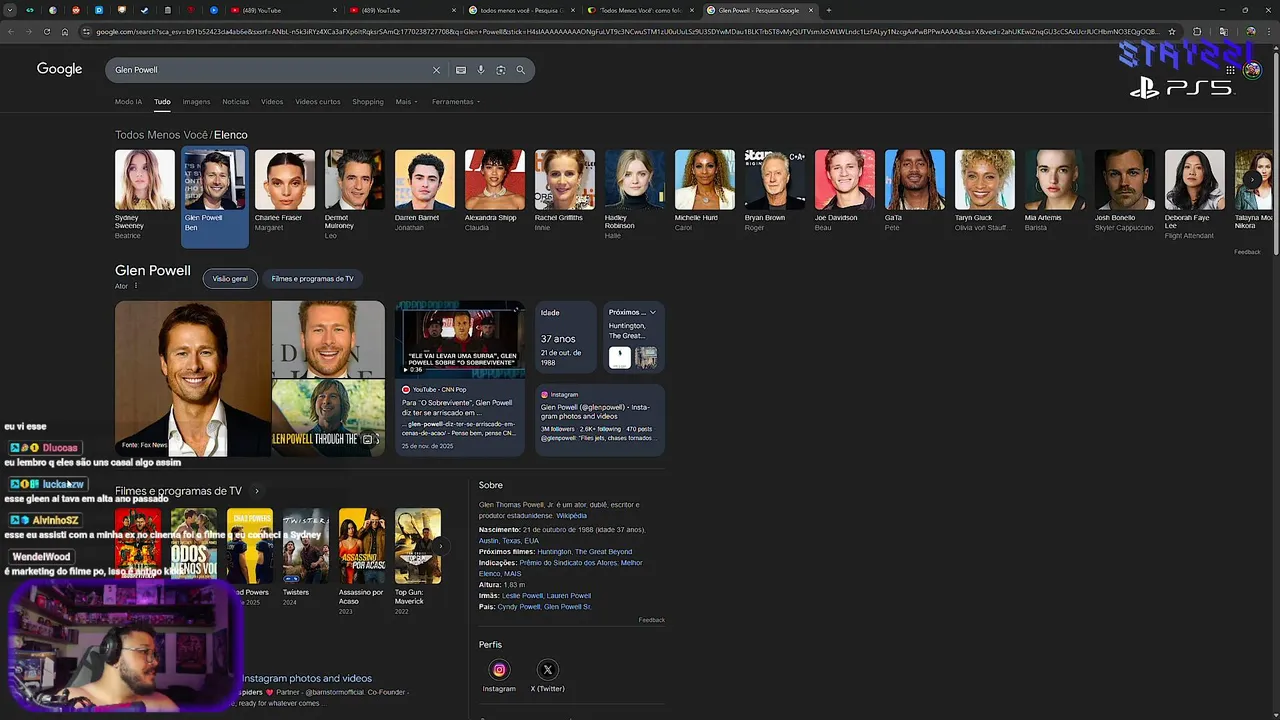This screenshot has height=720, width=1280.
Task: Switch to Vídeos curtos tab
Action: click(x=318, y=101)
